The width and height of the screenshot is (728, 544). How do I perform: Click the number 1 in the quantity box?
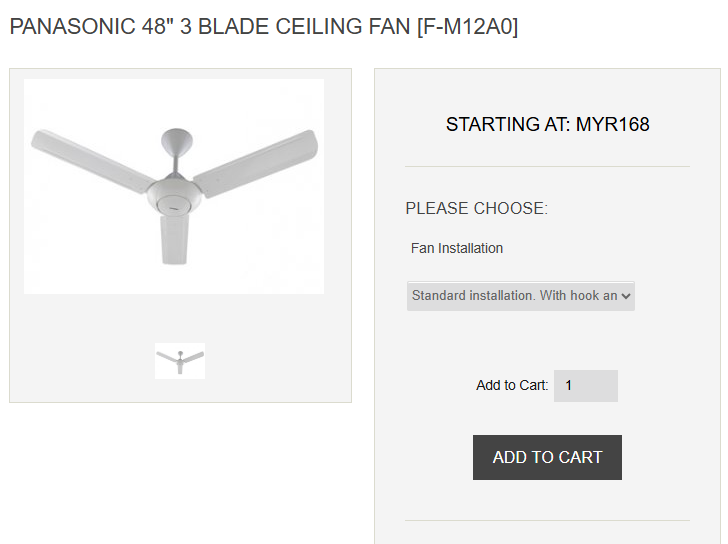pyautogui.click(x=569, y=386)
